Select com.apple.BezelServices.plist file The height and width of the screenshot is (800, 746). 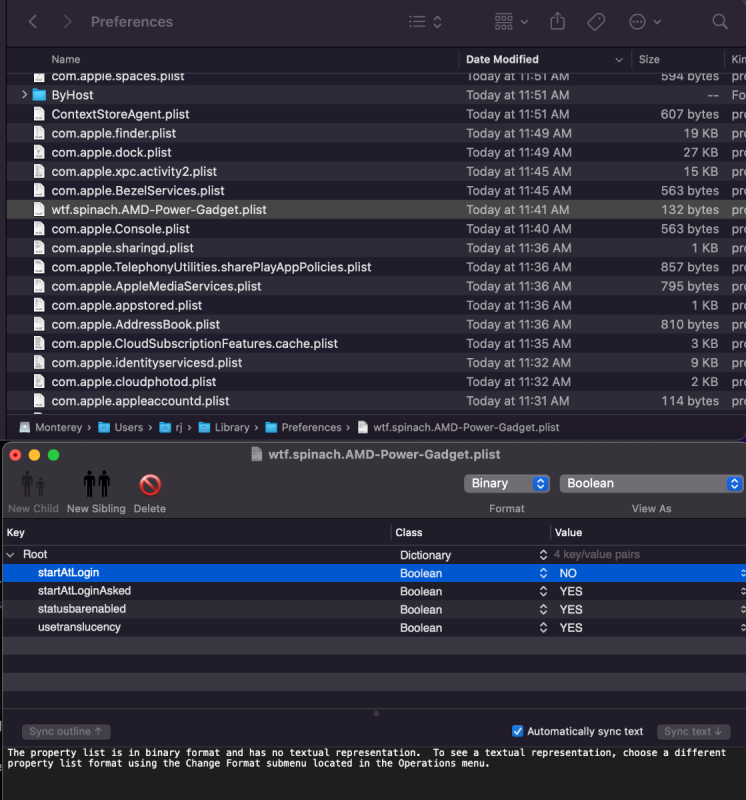click(x=138, y=191)
